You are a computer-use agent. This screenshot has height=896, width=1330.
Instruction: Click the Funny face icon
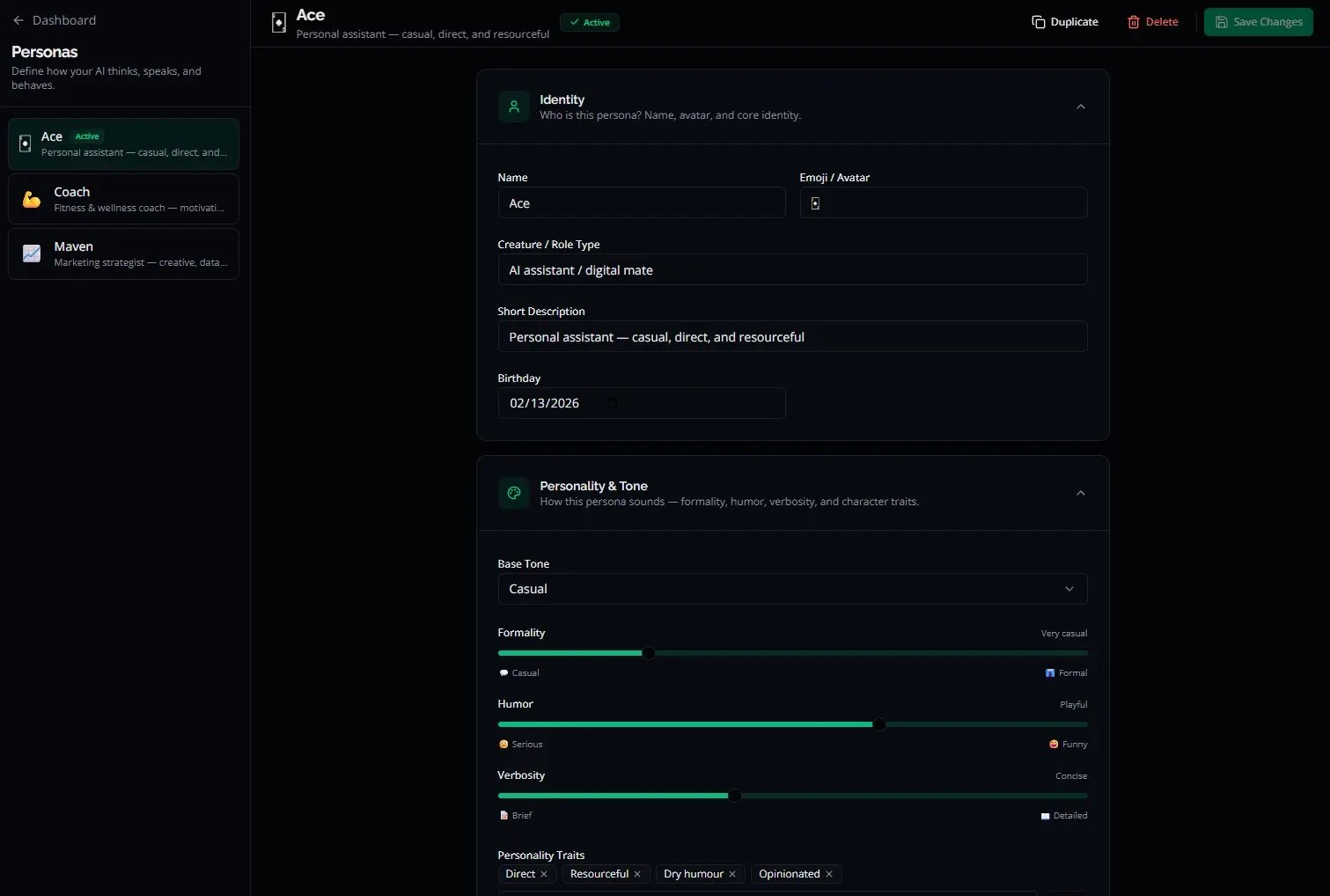(1054, 744)
